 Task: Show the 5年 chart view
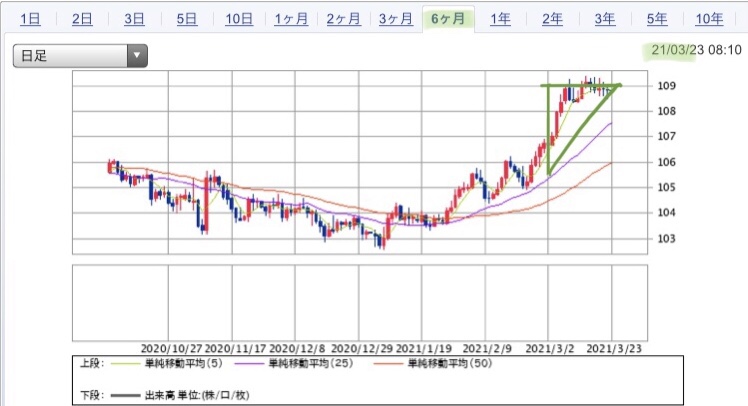tap(657, 19)
